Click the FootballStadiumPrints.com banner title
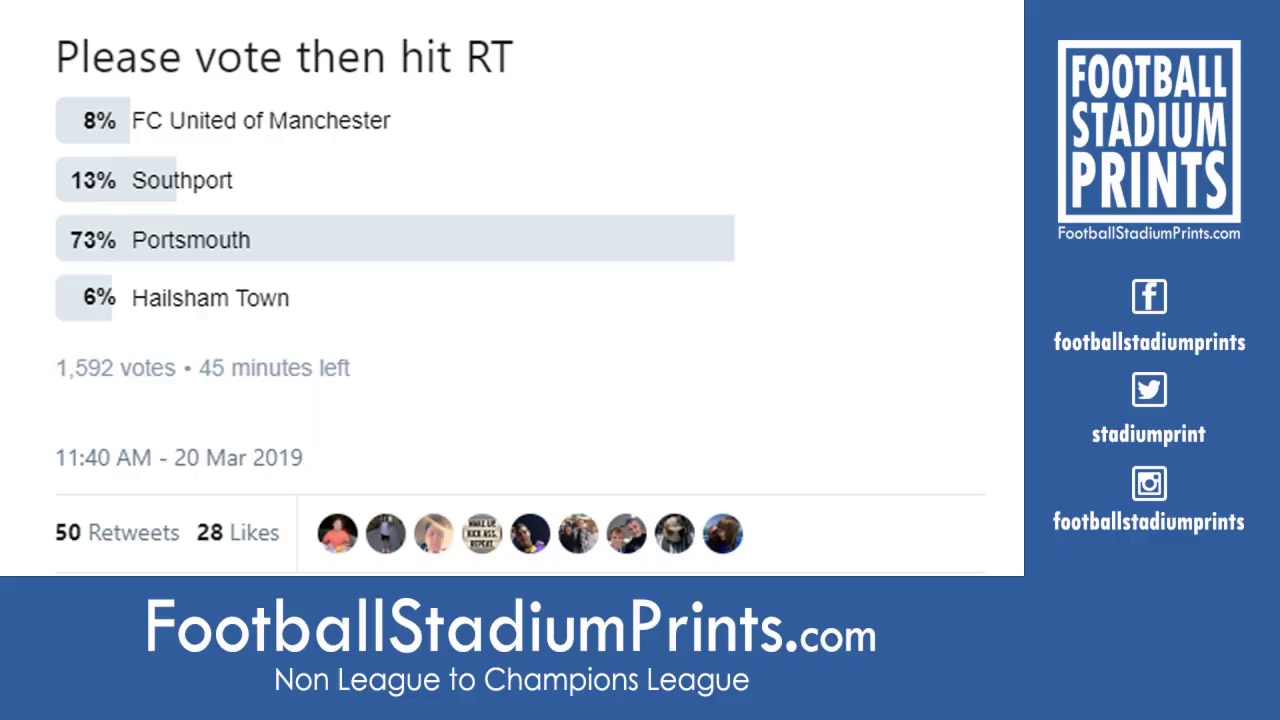This screenshot has width=1280, height=720. pyautogui.click(x=511, y=628)
